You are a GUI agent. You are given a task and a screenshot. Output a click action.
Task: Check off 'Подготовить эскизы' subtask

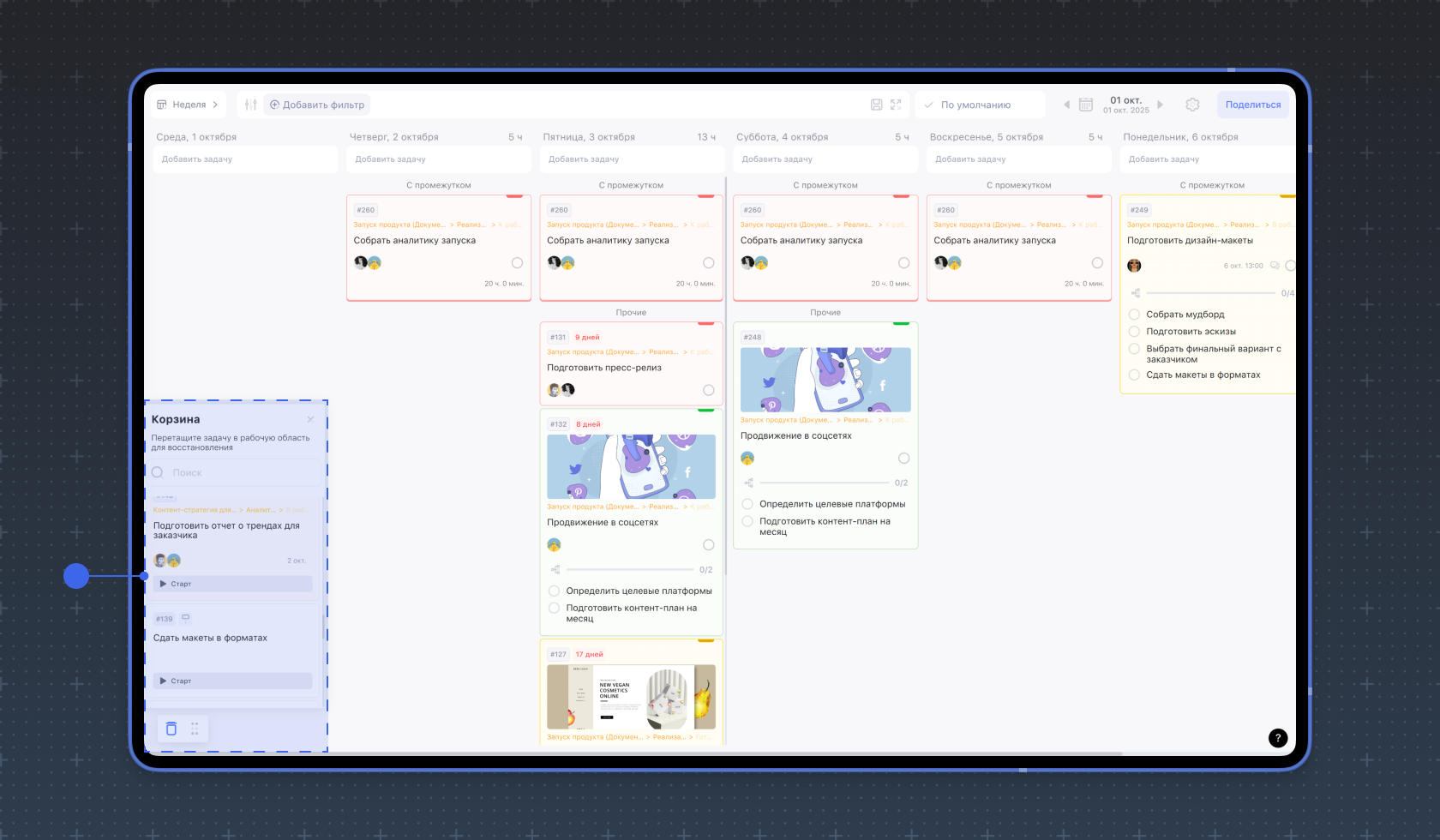1134,332
